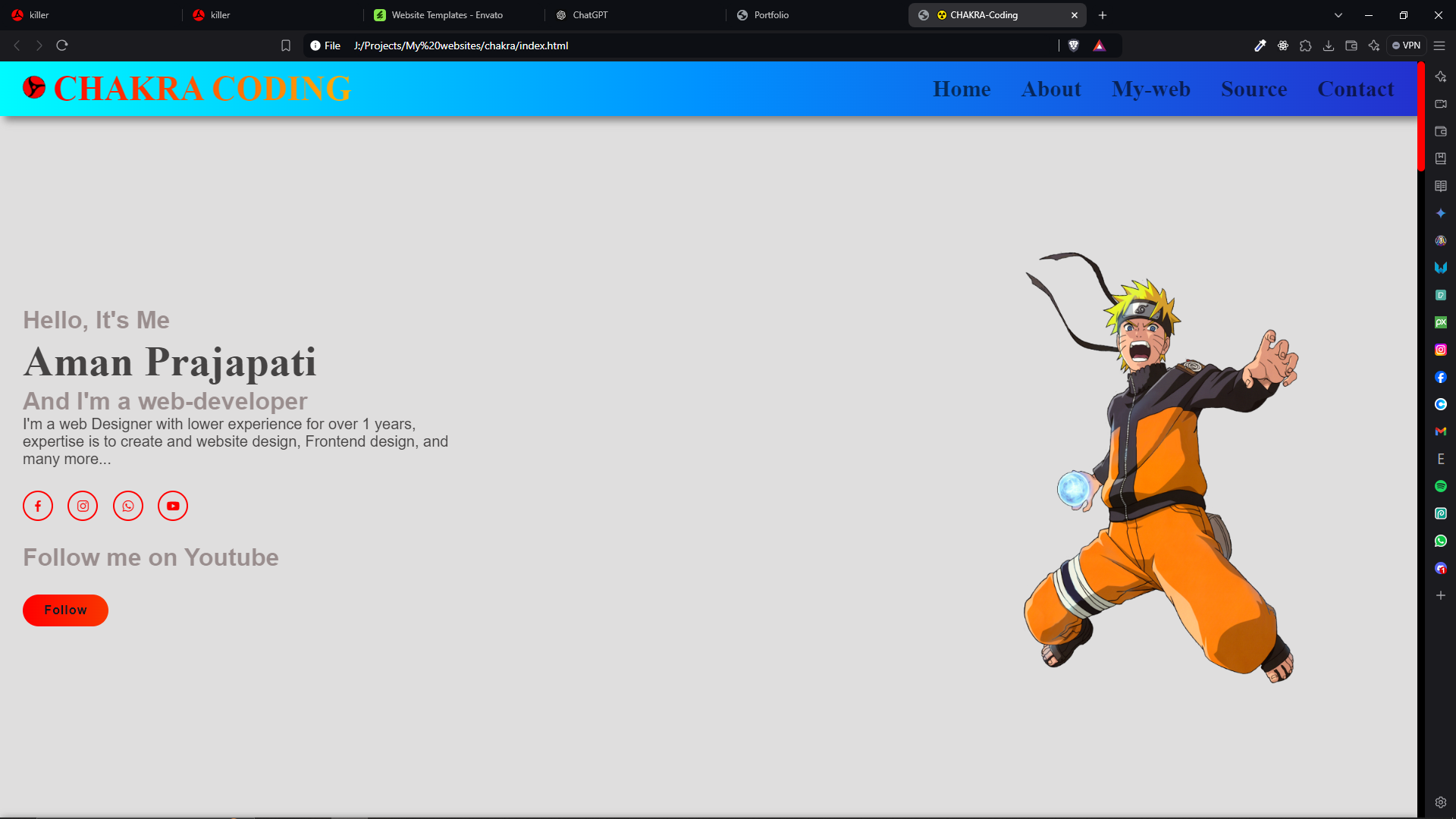Reload the page
Image resolution: width=1456 pixels, height=819 pixels.
(62, 45)
